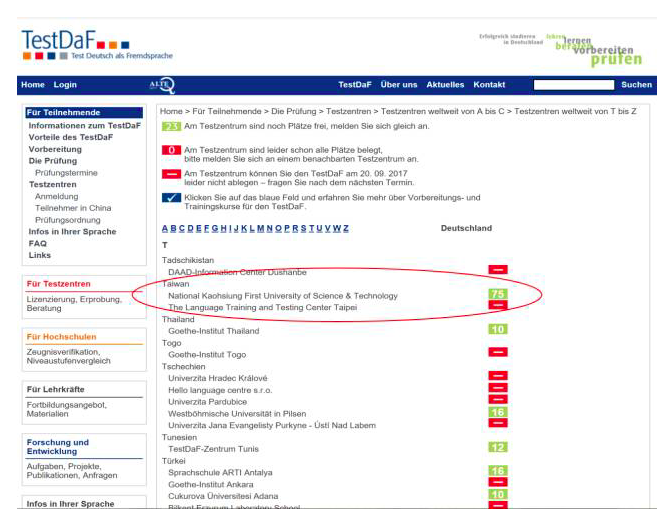Click breadcrumb Für Teilnehmende
667x526 pixels.
pos(227,111)
